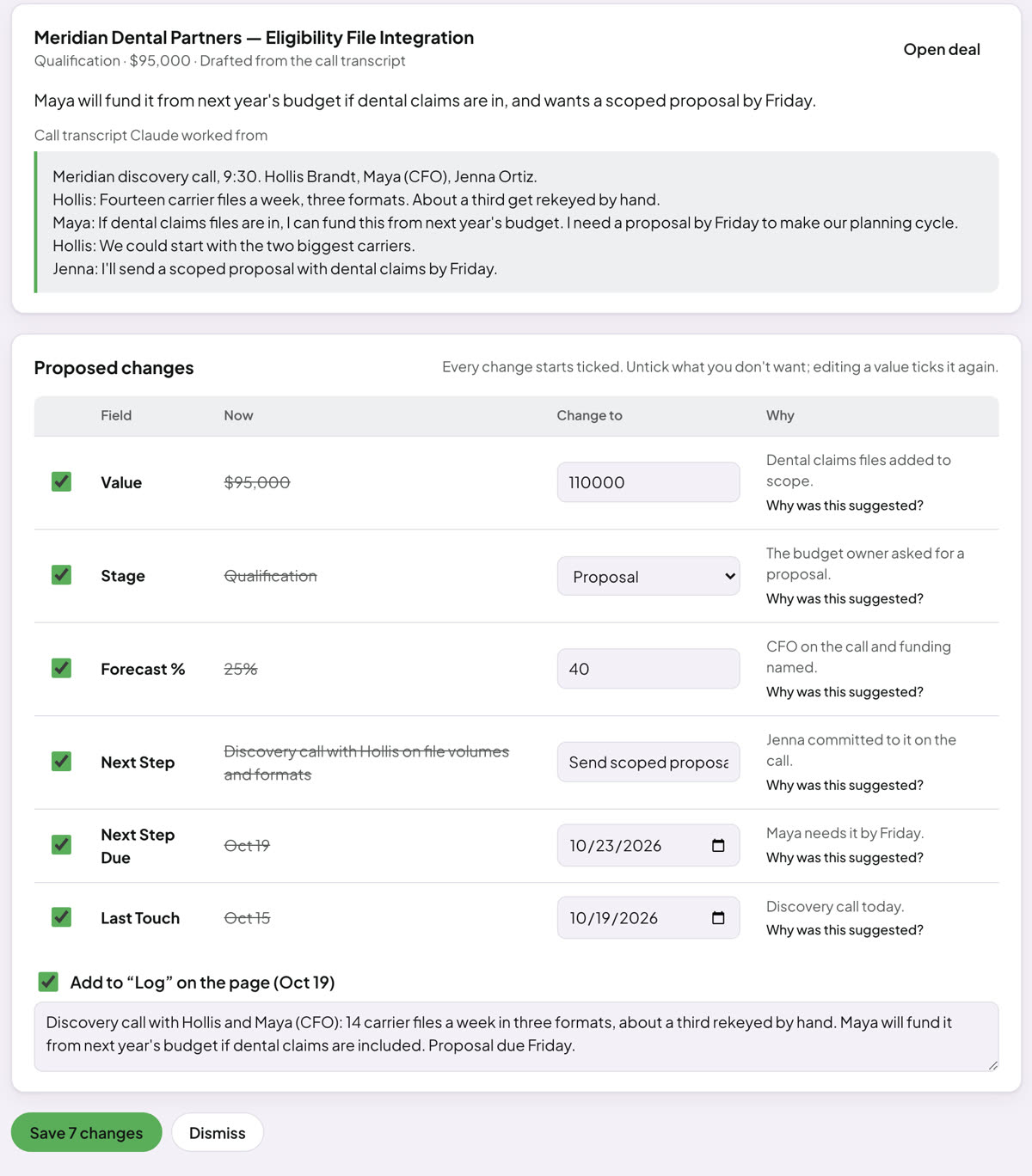1032x1176 pixels.
Task: Untick the Stage change checkbox
Action: click(61, 575)
